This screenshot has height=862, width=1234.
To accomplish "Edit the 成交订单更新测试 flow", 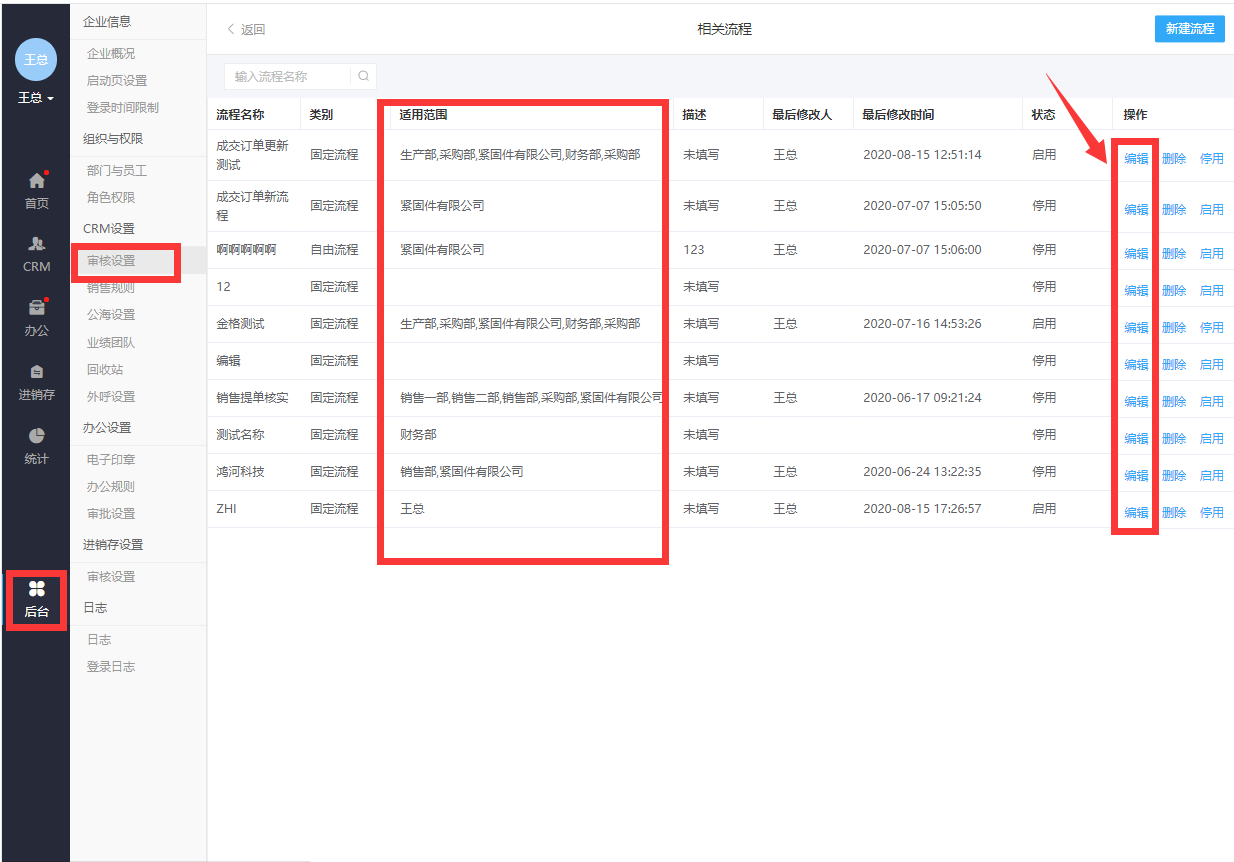I will (1136, 159).
